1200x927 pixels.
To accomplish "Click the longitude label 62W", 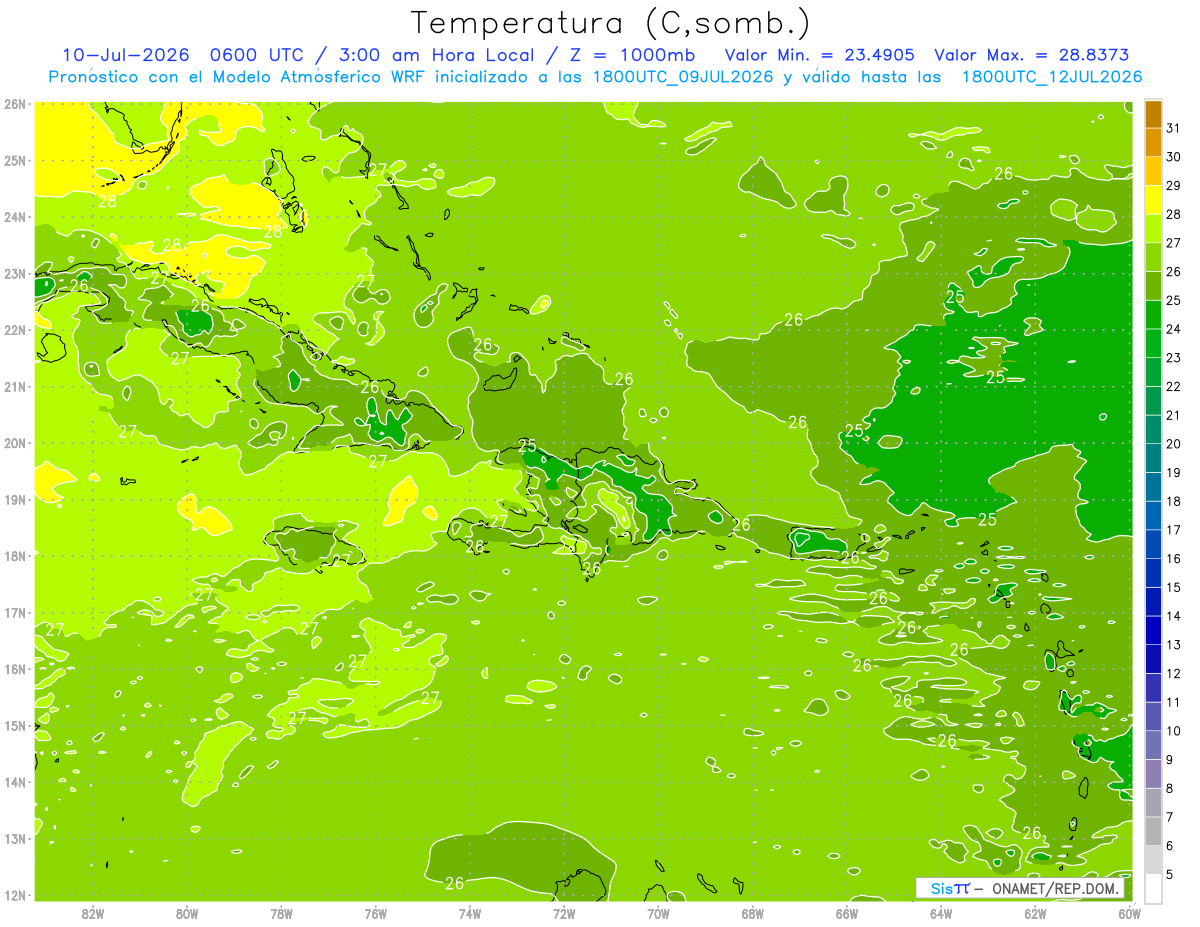I will tap(1035, 913).
